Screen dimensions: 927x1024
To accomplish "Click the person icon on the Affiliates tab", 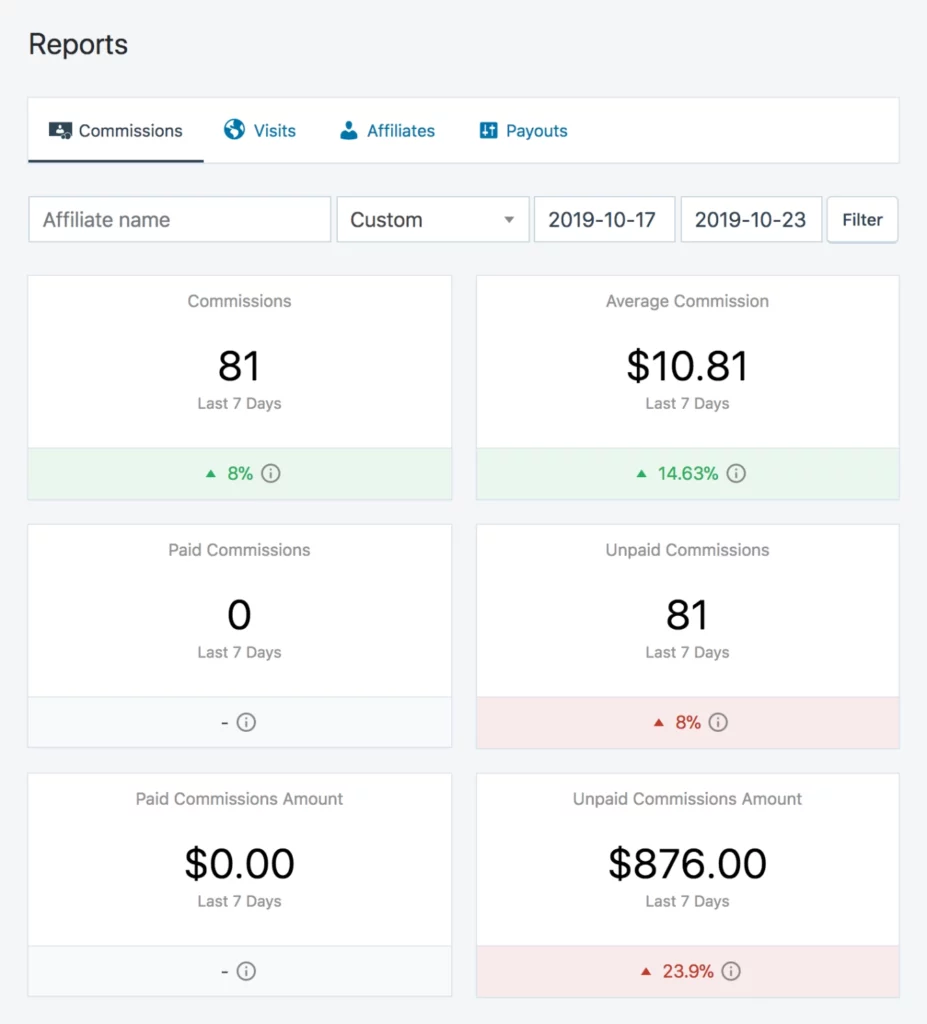I will click(x=348, y=130).
